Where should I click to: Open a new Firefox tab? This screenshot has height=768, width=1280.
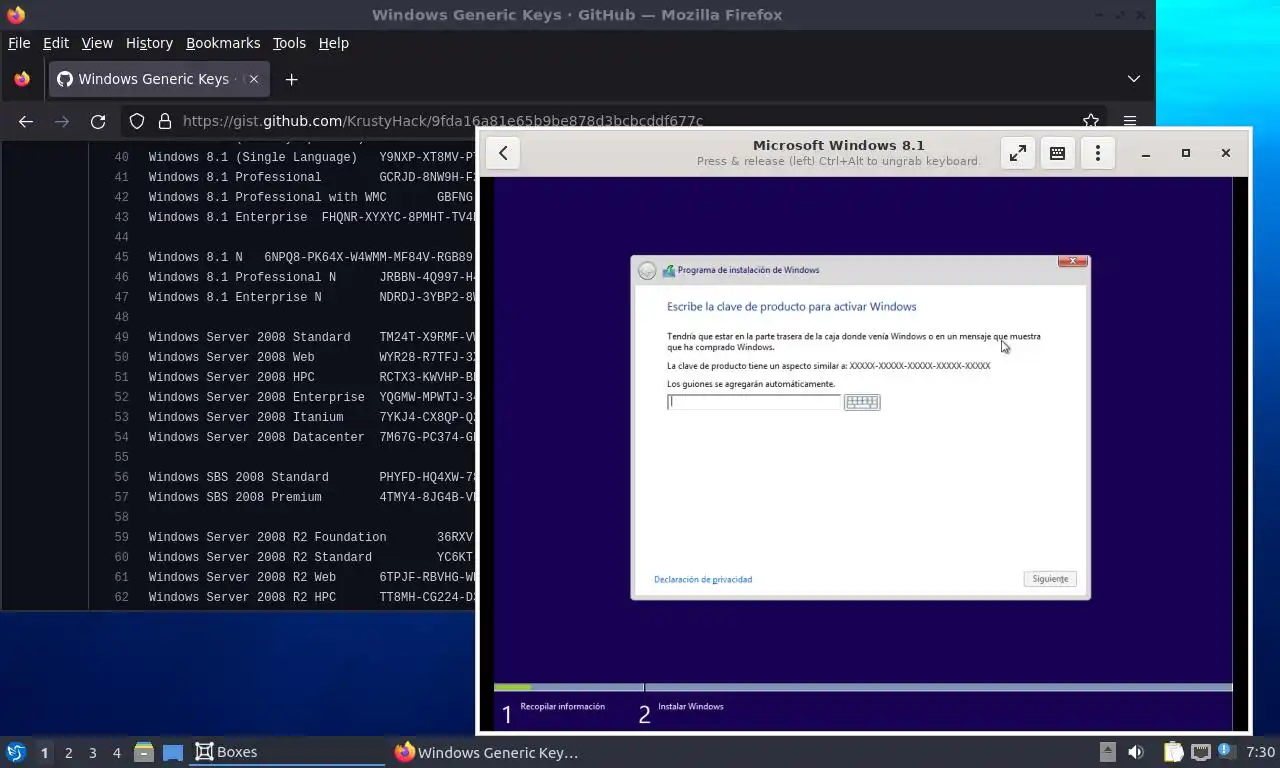[291, 79]
